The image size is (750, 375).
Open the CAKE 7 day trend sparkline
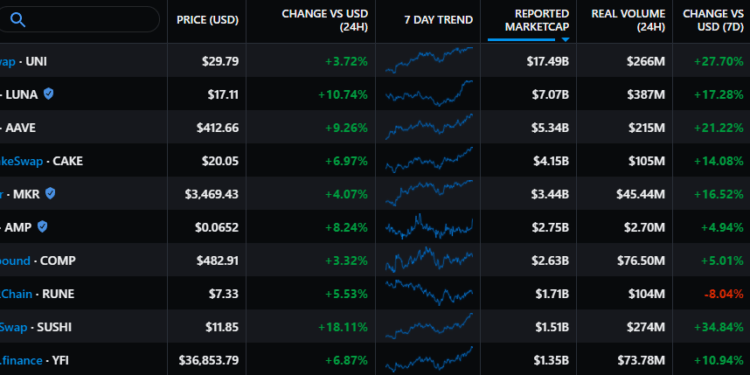point(429,160)
